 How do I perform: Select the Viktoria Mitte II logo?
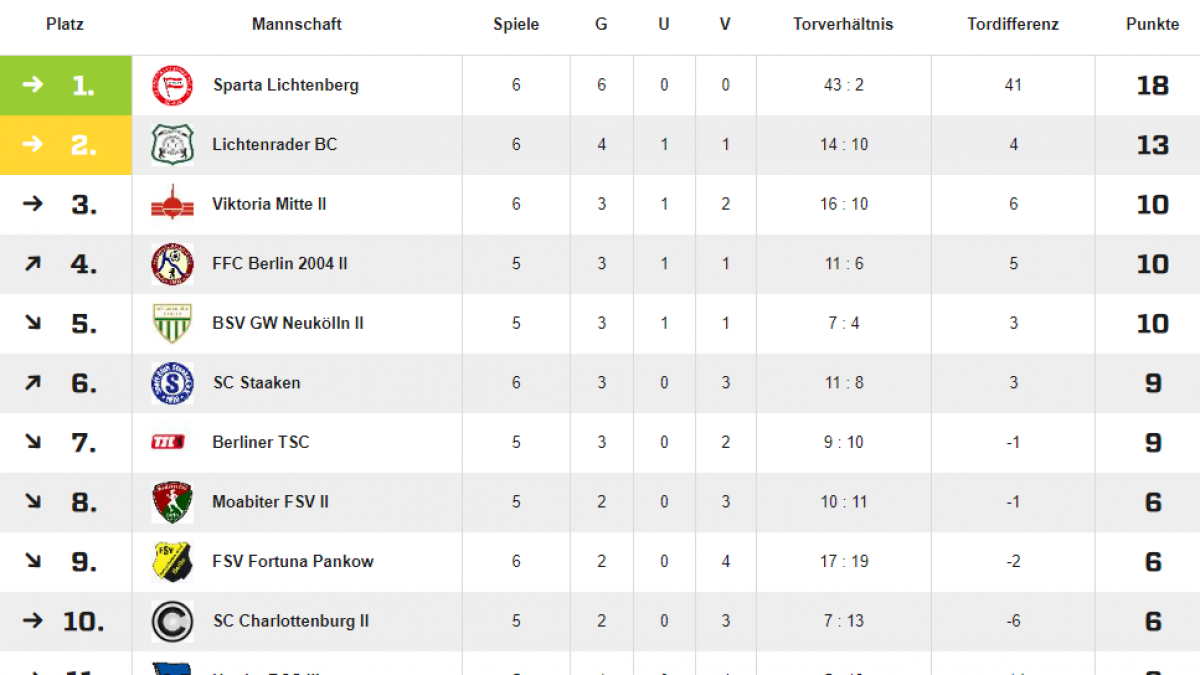pyautogui.click(x=172, y=204)
